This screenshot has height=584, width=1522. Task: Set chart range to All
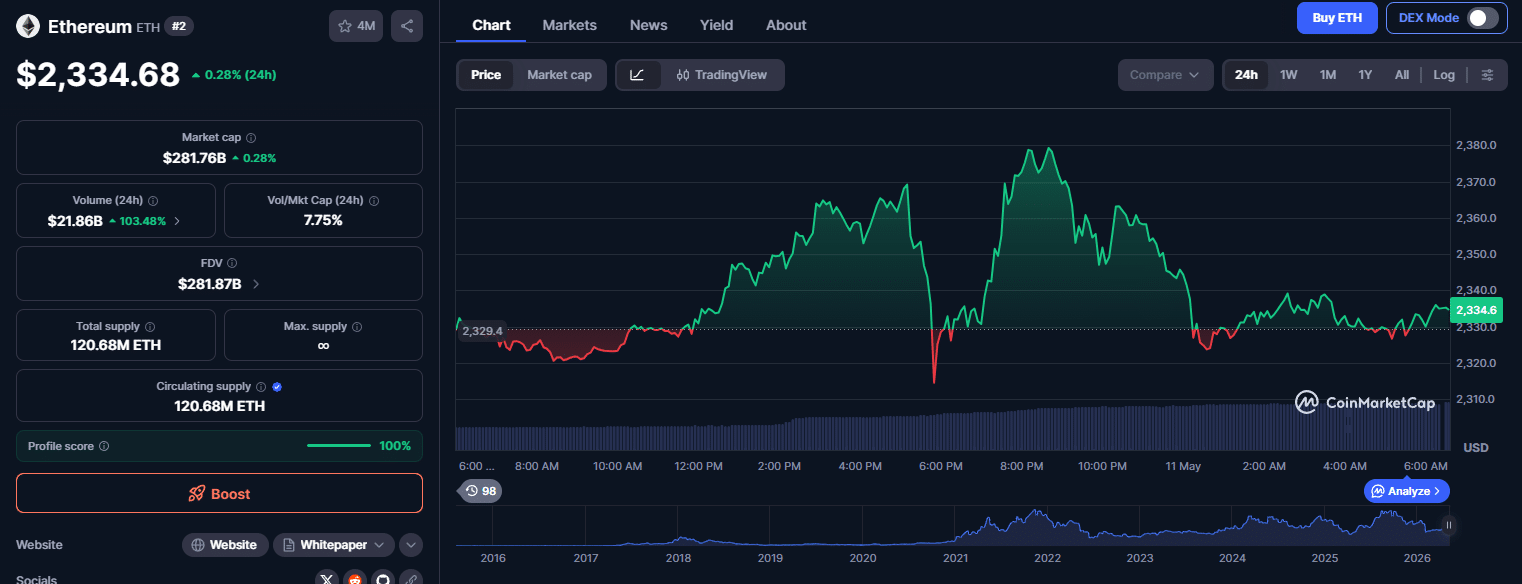click(x=1402, y=75)
